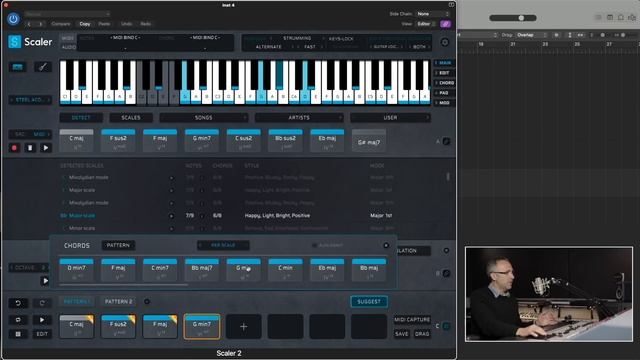
Task: Toggle loop playback icon
Action: (18, 320)
